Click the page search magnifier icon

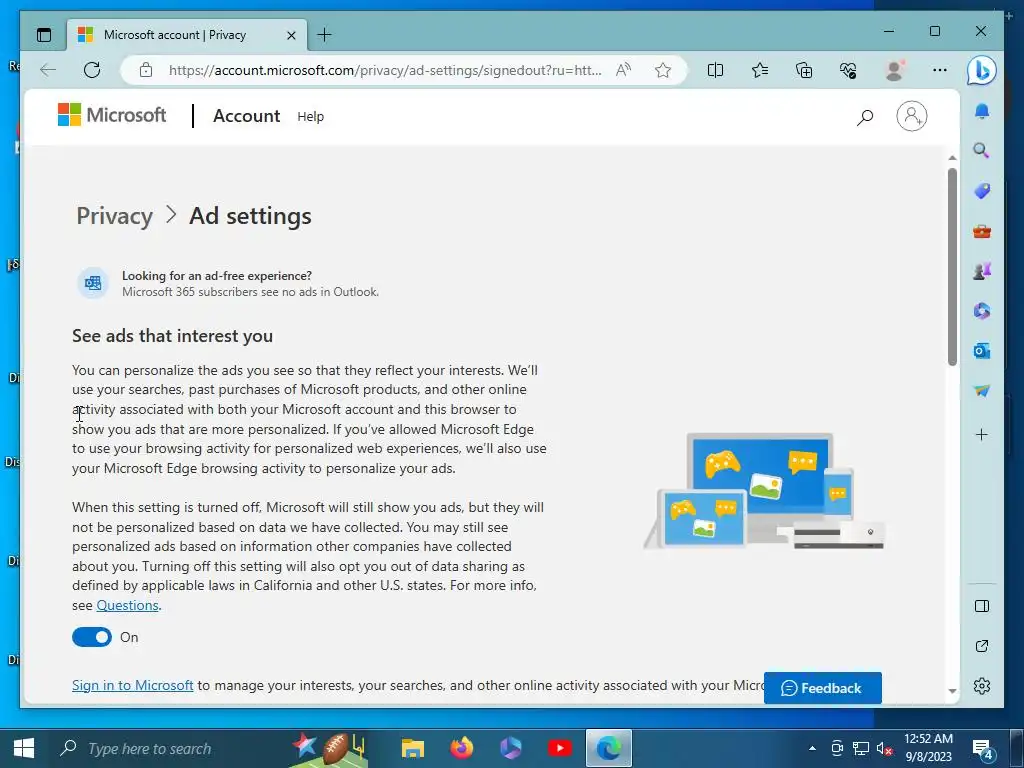click(x=865, y=117)
